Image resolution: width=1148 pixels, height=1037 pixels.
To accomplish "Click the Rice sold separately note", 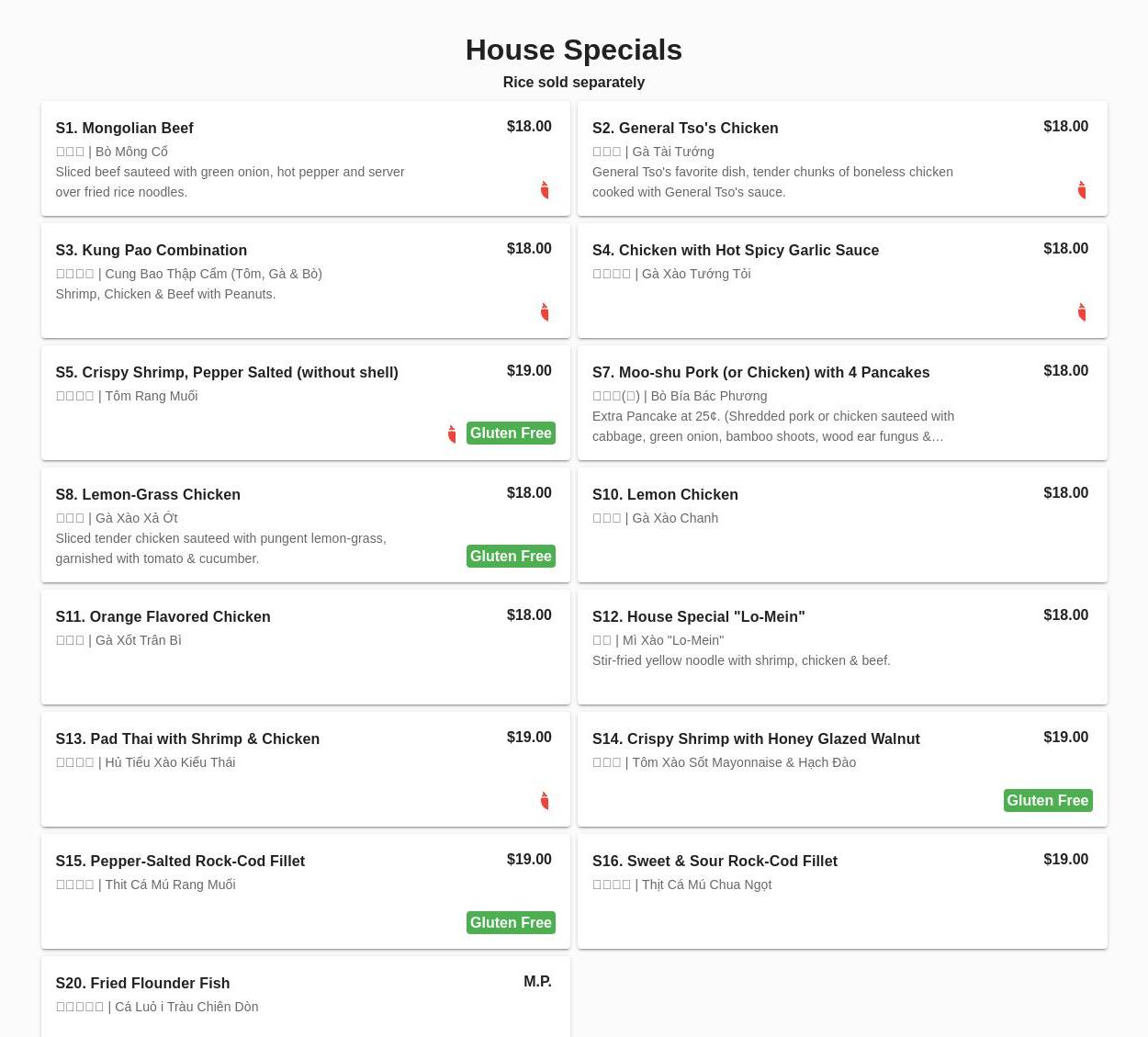I will [x=573, y=82].
